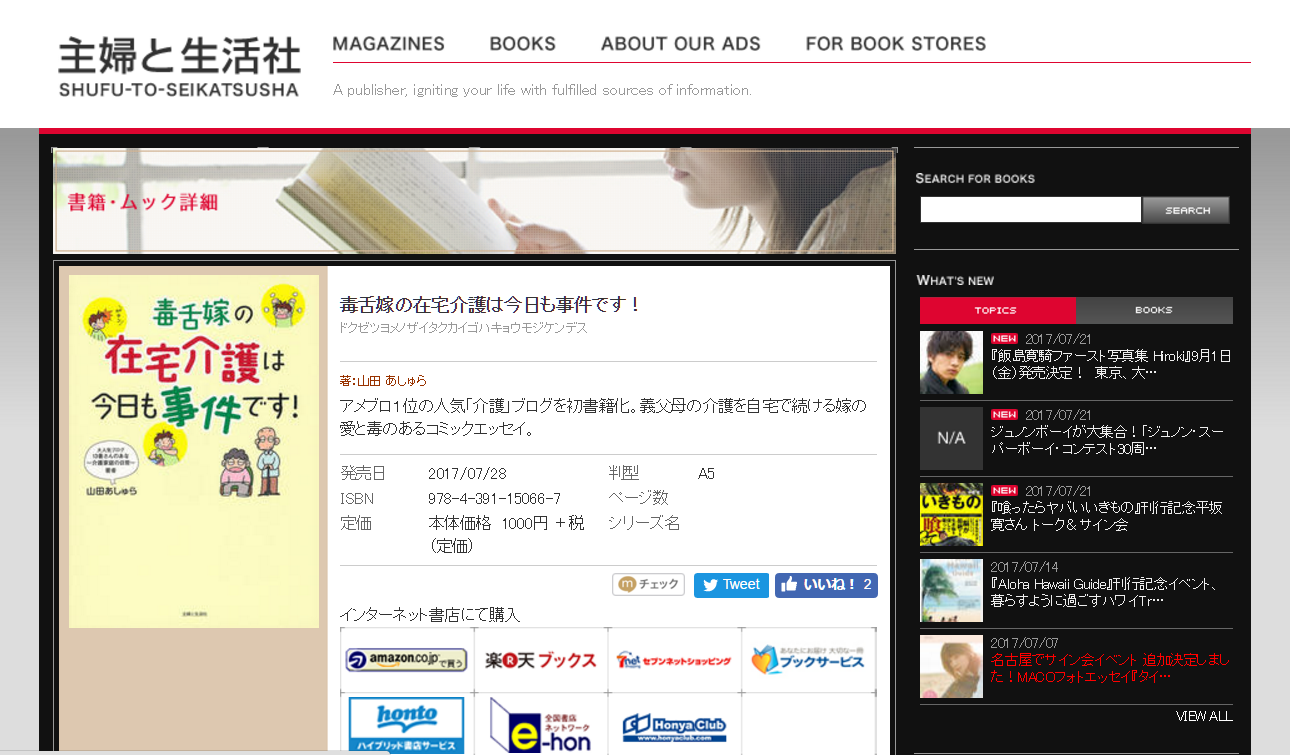1290x755 pixels.
Task: Open 喰ったらヤバいいきもの news item
Action: [x=1106, y=516]
